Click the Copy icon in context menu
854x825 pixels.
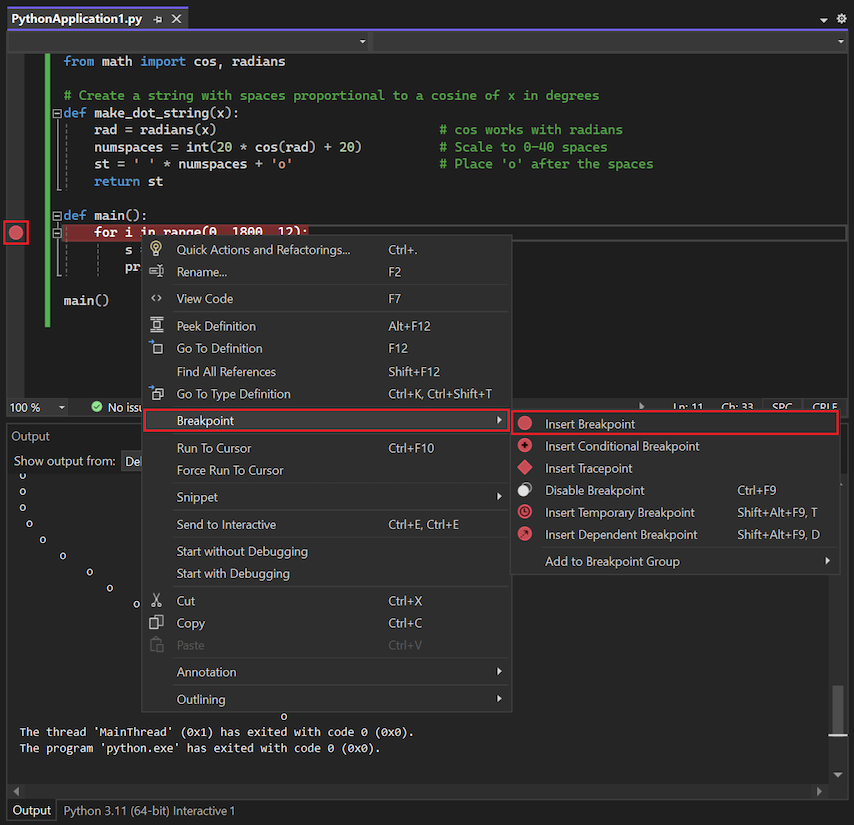[x=157, y=623]
